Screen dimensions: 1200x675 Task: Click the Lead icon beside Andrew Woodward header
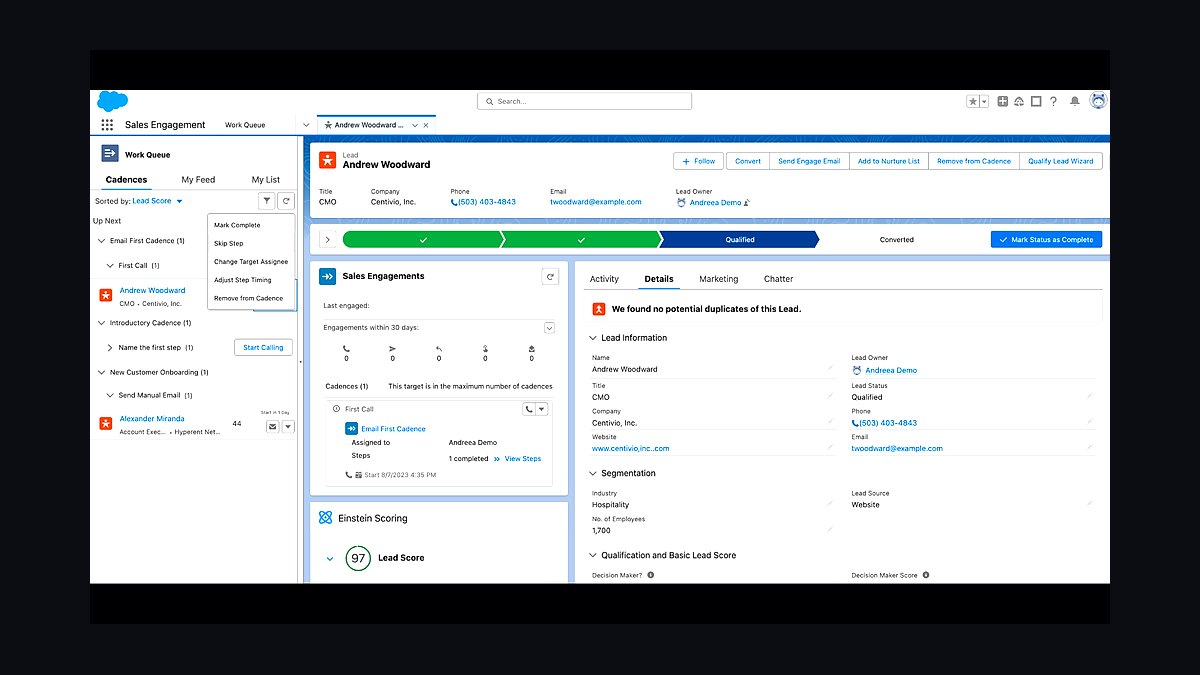(x=326, y=160)
